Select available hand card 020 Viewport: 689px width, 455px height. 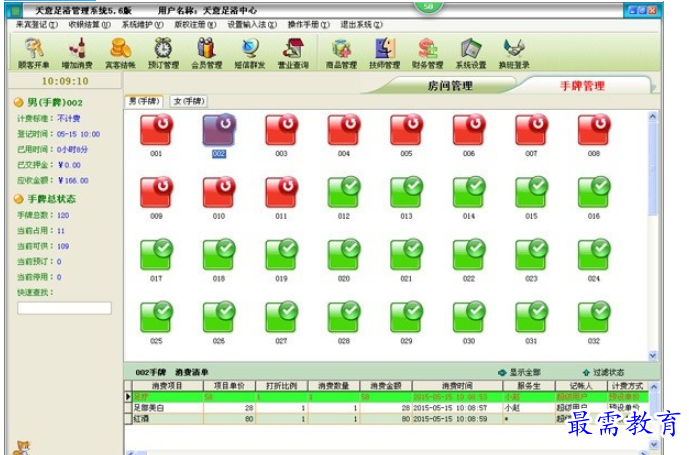(344, 260)
